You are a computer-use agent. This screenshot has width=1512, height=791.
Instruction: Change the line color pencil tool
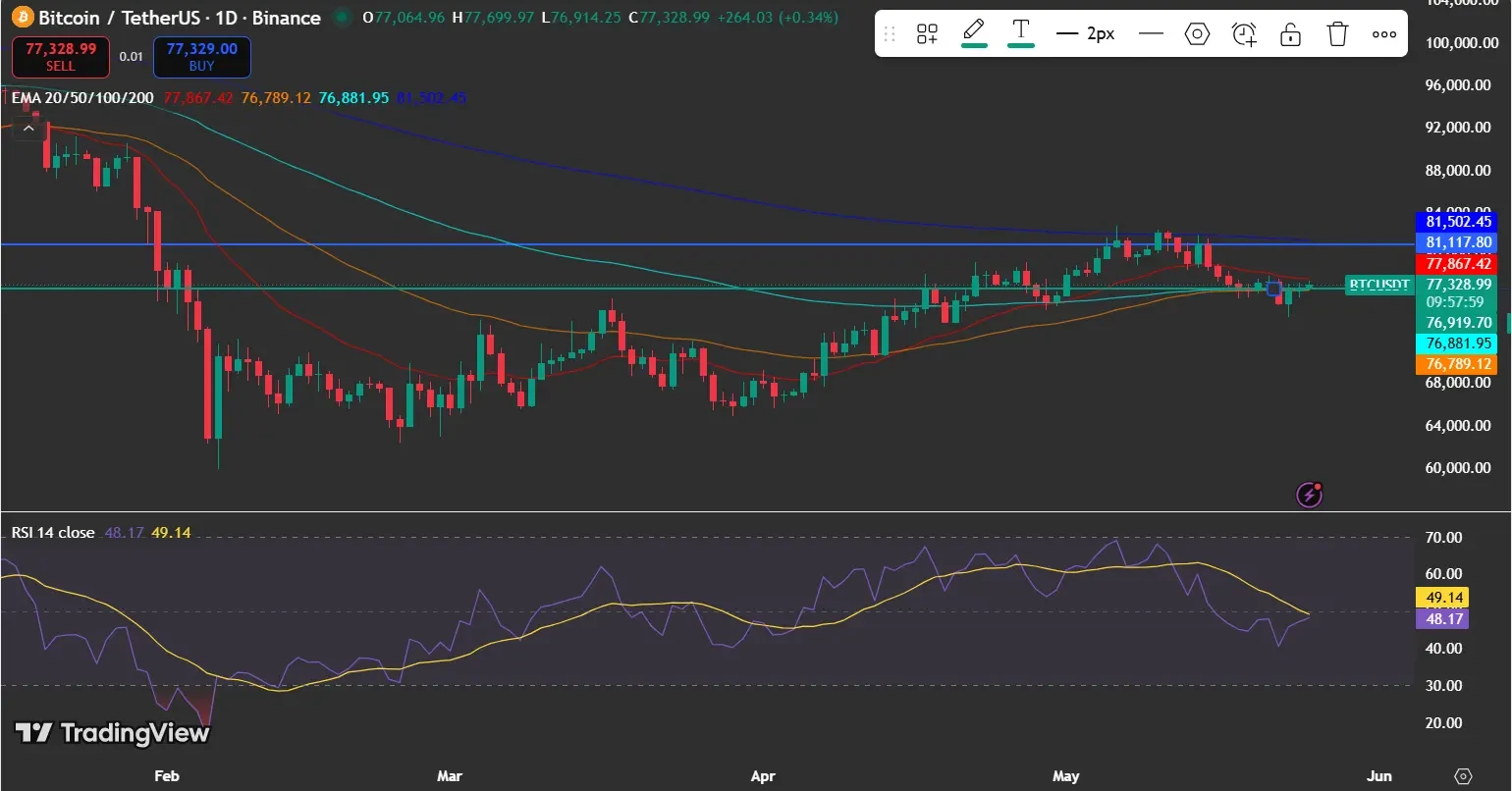pos(974,31)
